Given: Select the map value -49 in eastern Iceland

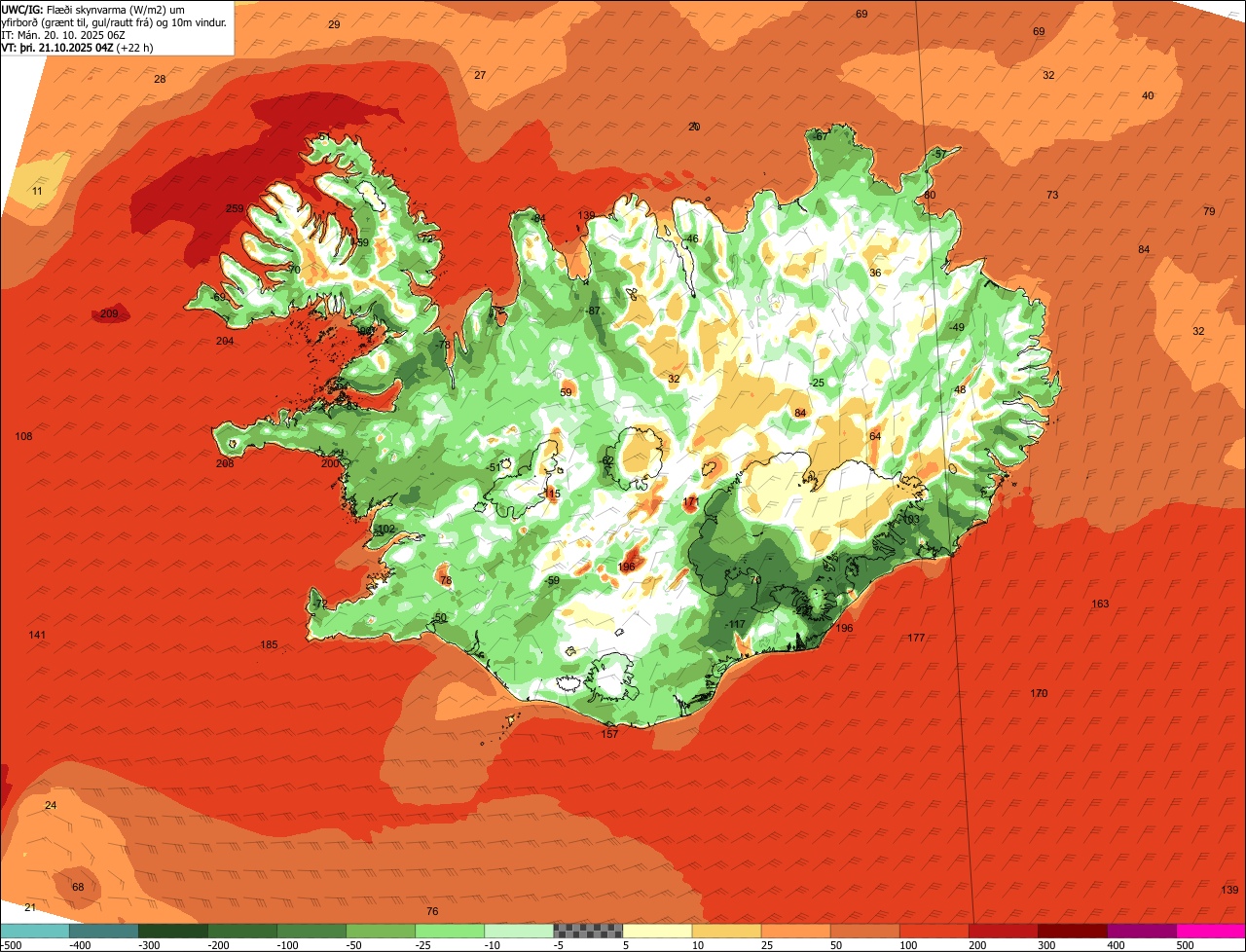Looking at the screenshot, I should tap(956, 327).
